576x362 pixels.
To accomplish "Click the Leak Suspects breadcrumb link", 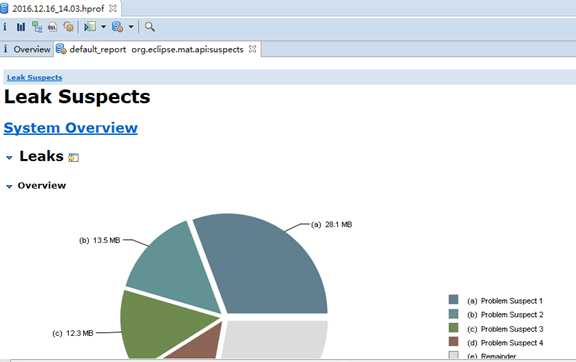I will 35,78.
